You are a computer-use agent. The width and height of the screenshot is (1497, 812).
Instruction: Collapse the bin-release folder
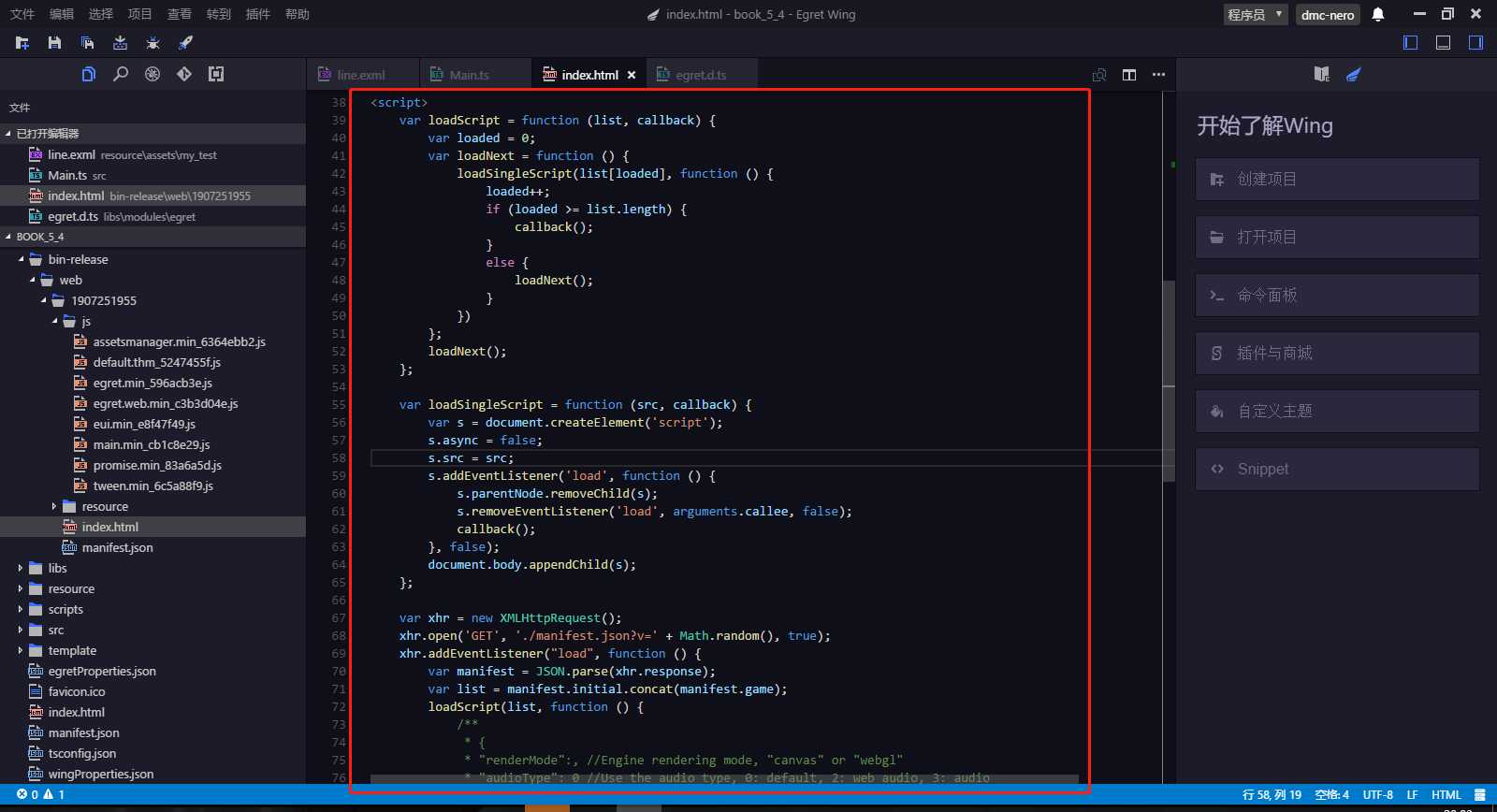(21, 259)
